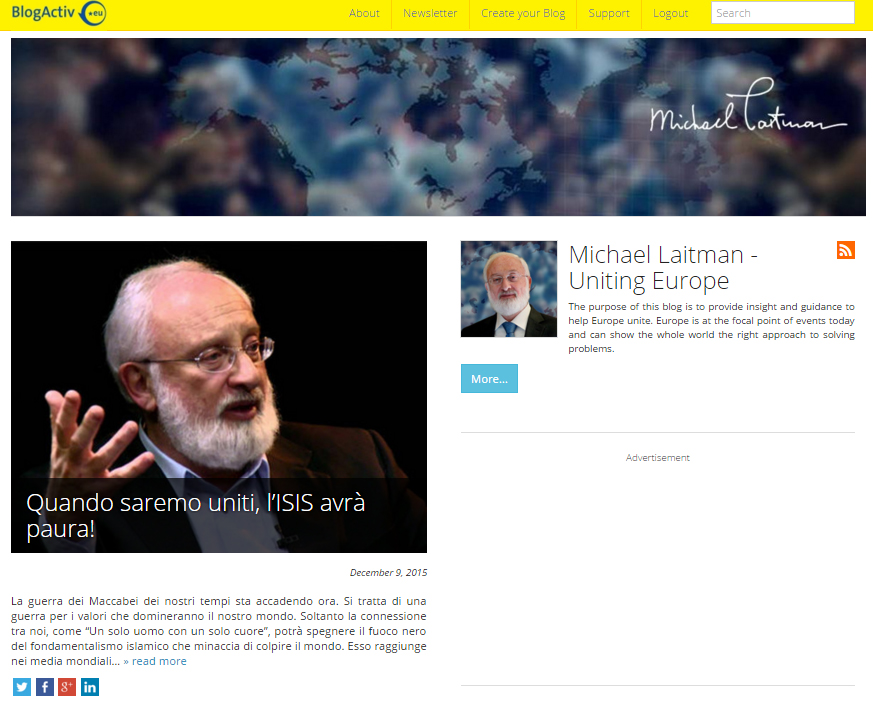Share the post on Twitter
Viewport: 873px width, 705px height.
22,687
